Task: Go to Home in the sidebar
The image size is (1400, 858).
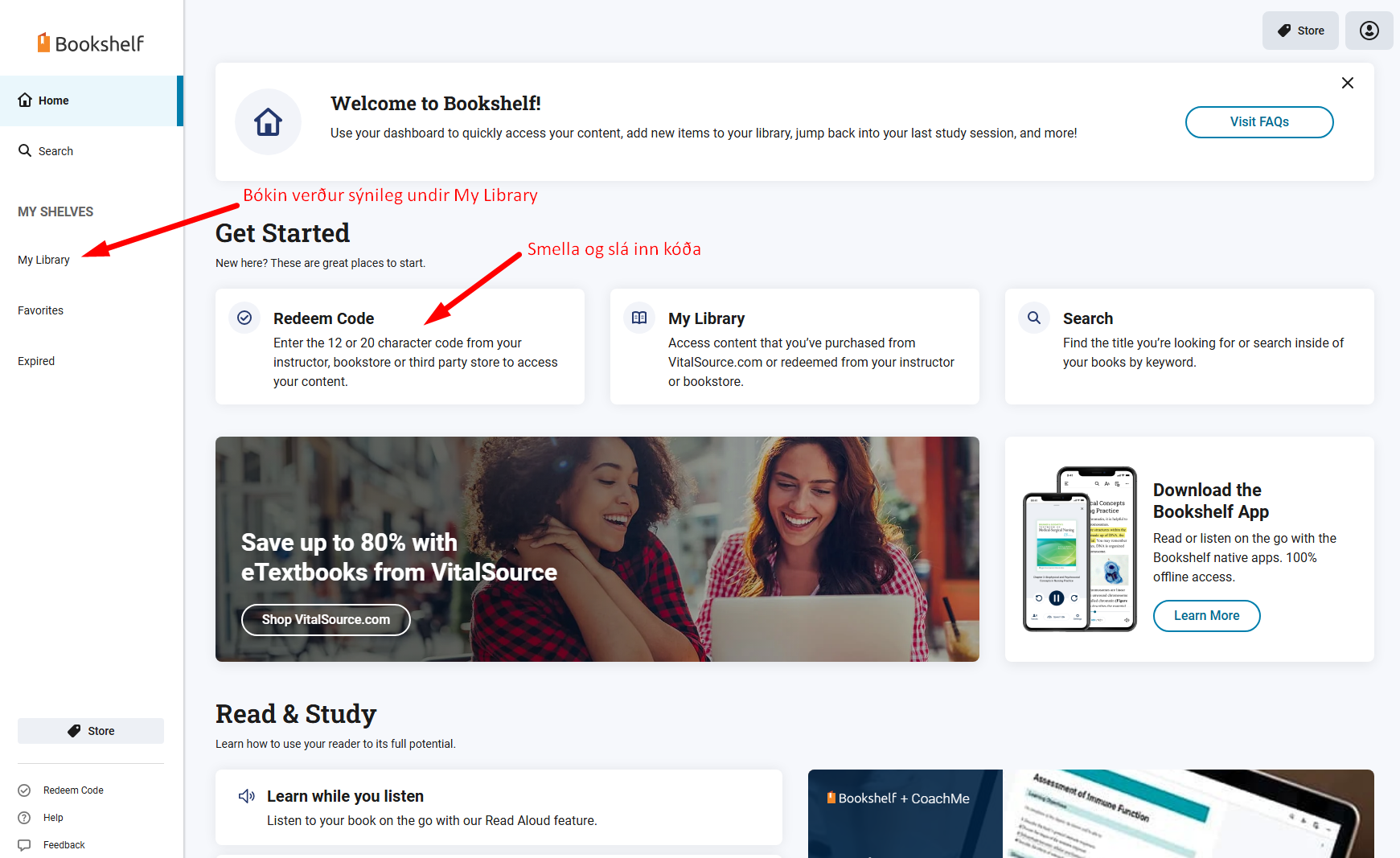Action: click(x=92, y=101)
